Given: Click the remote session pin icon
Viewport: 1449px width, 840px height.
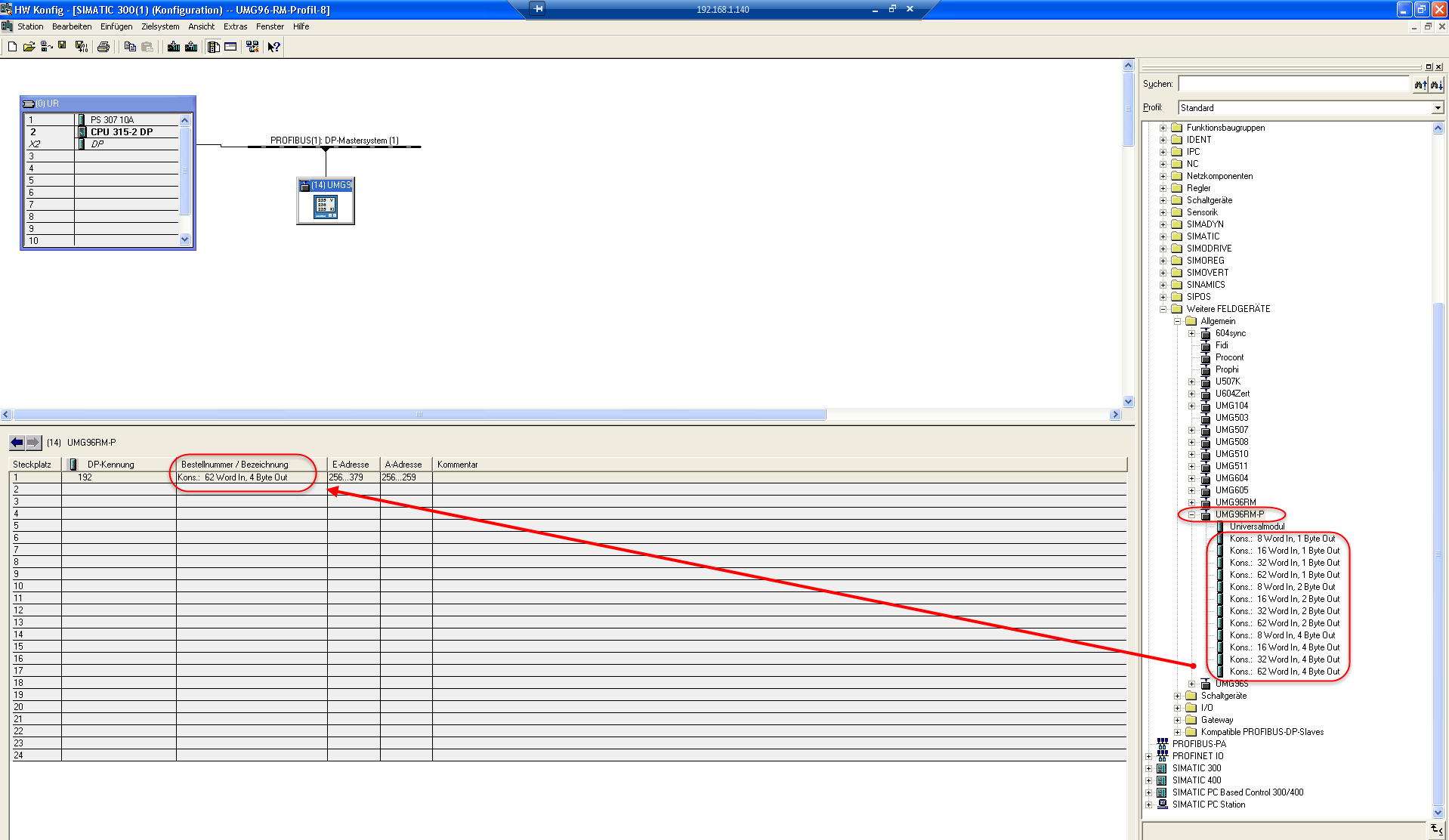Looking at the screenshot, I should click(x=537, y=9).
